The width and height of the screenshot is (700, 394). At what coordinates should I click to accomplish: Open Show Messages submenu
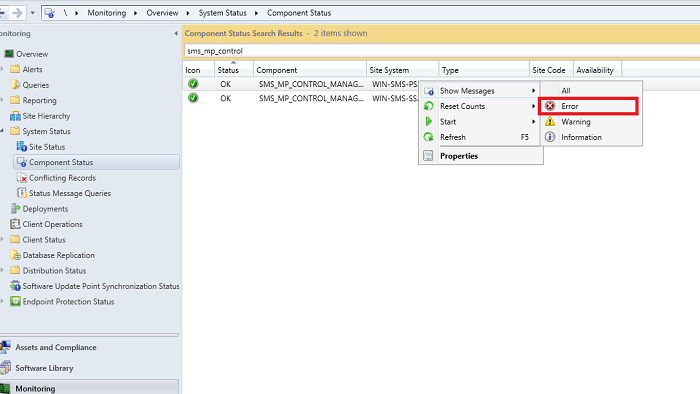pos(481,91)
